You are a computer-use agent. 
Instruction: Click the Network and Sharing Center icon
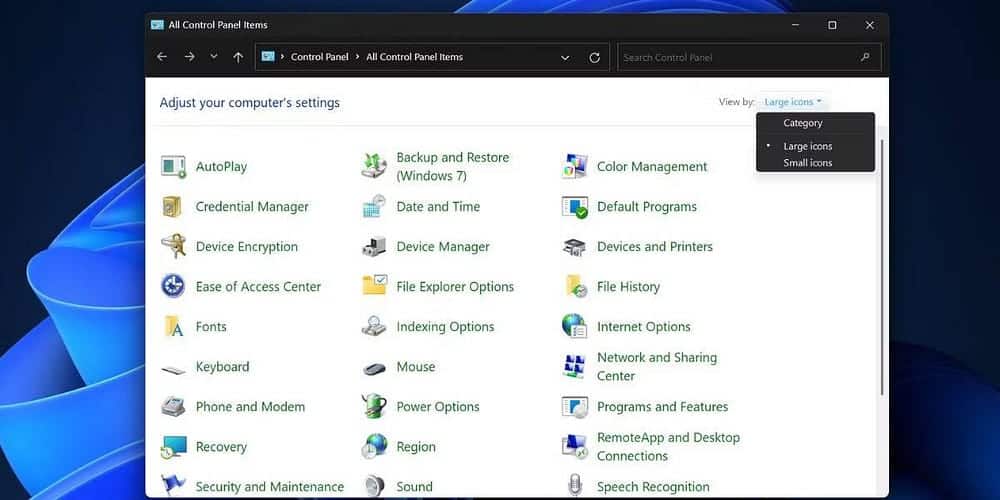point(575,367)
